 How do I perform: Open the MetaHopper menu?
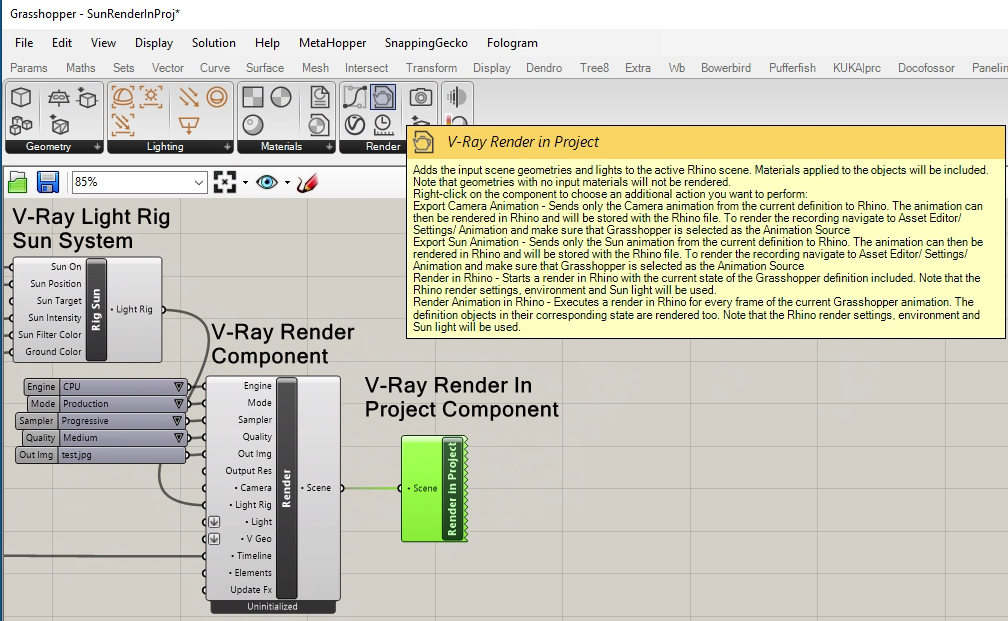(x=332, y=43)
